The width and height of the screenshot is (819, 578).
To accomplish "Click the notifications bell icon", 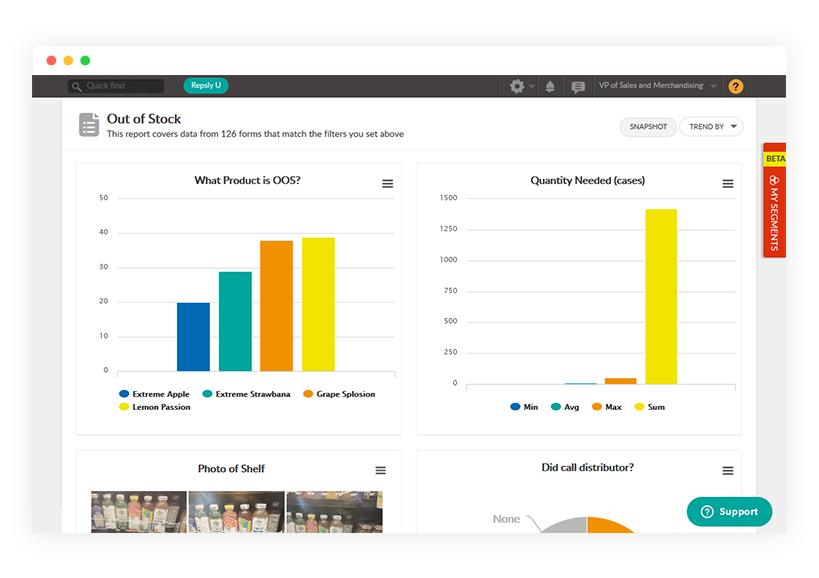I will [550, 87].
